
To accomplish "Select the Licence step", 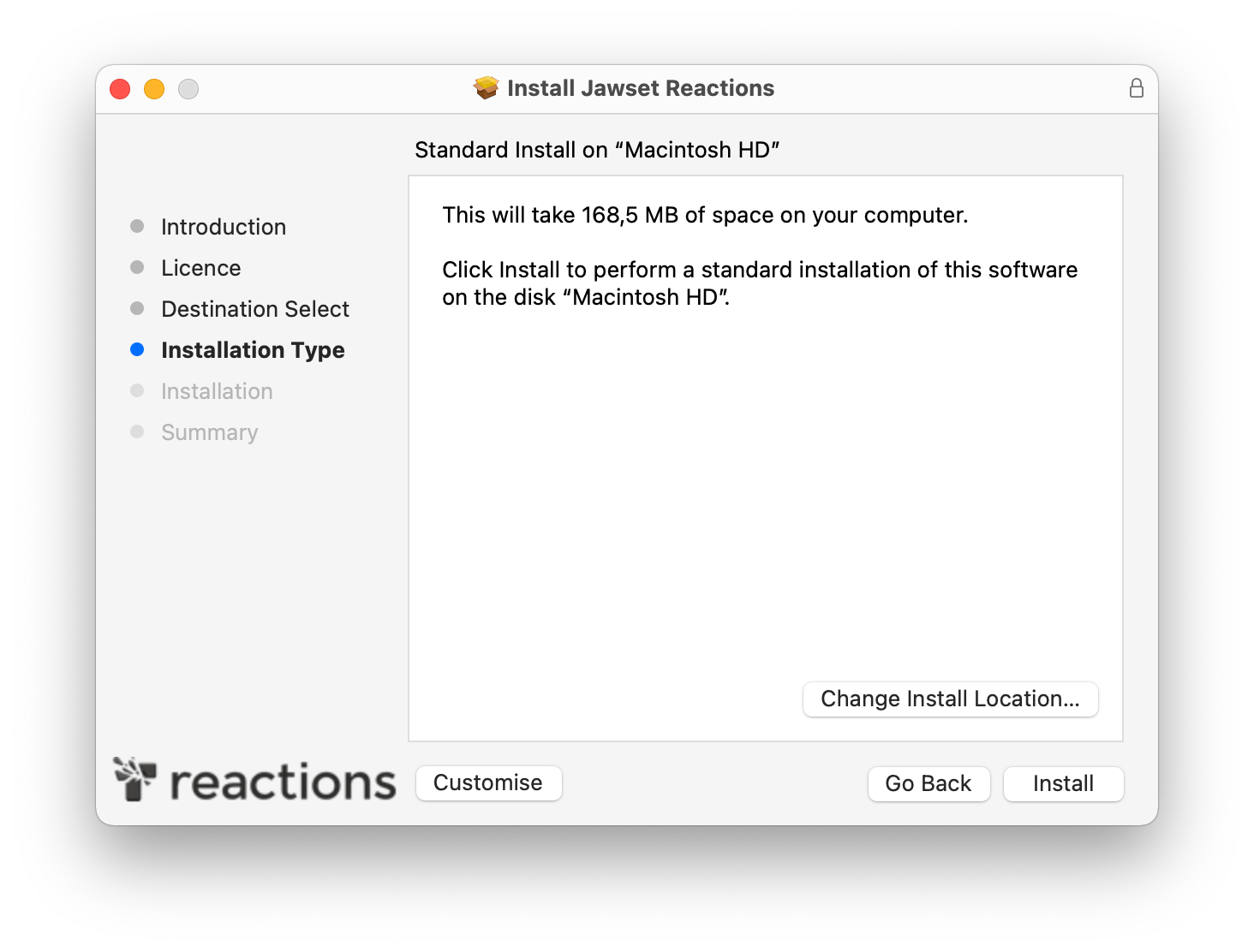I will pos(201,268).
